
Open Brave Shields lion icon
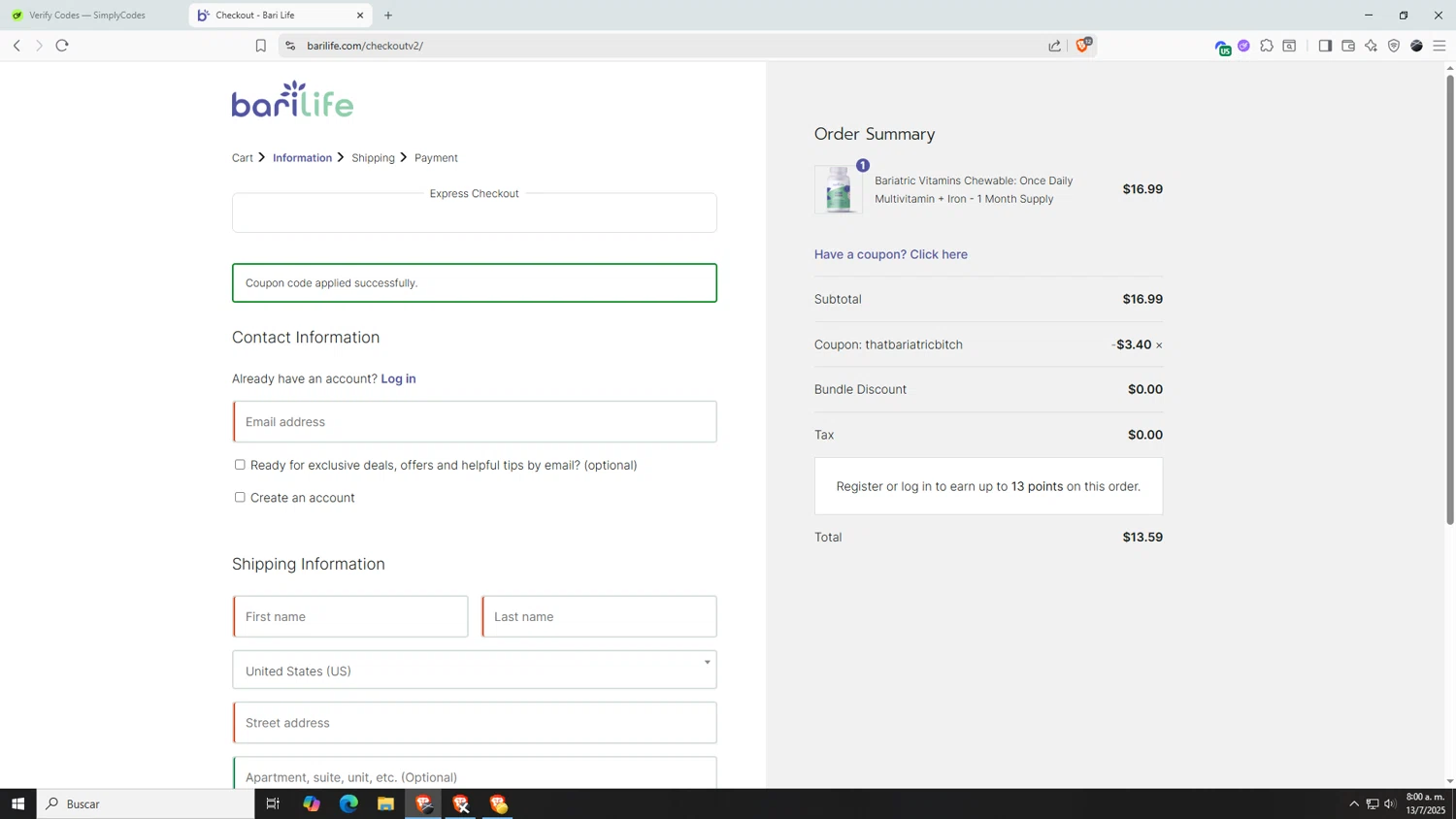(1083, 45)
